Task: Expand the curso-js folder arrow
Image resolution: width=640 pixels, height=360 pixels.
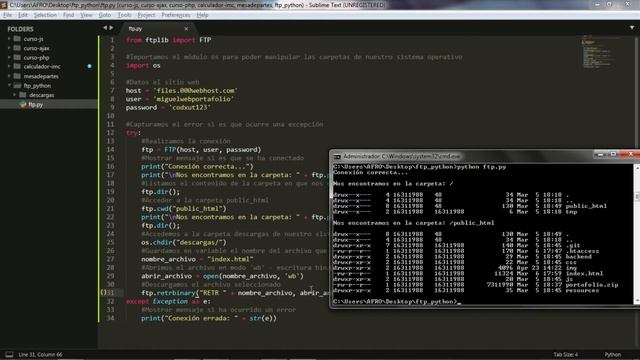Action: click(x=9, y=39)
